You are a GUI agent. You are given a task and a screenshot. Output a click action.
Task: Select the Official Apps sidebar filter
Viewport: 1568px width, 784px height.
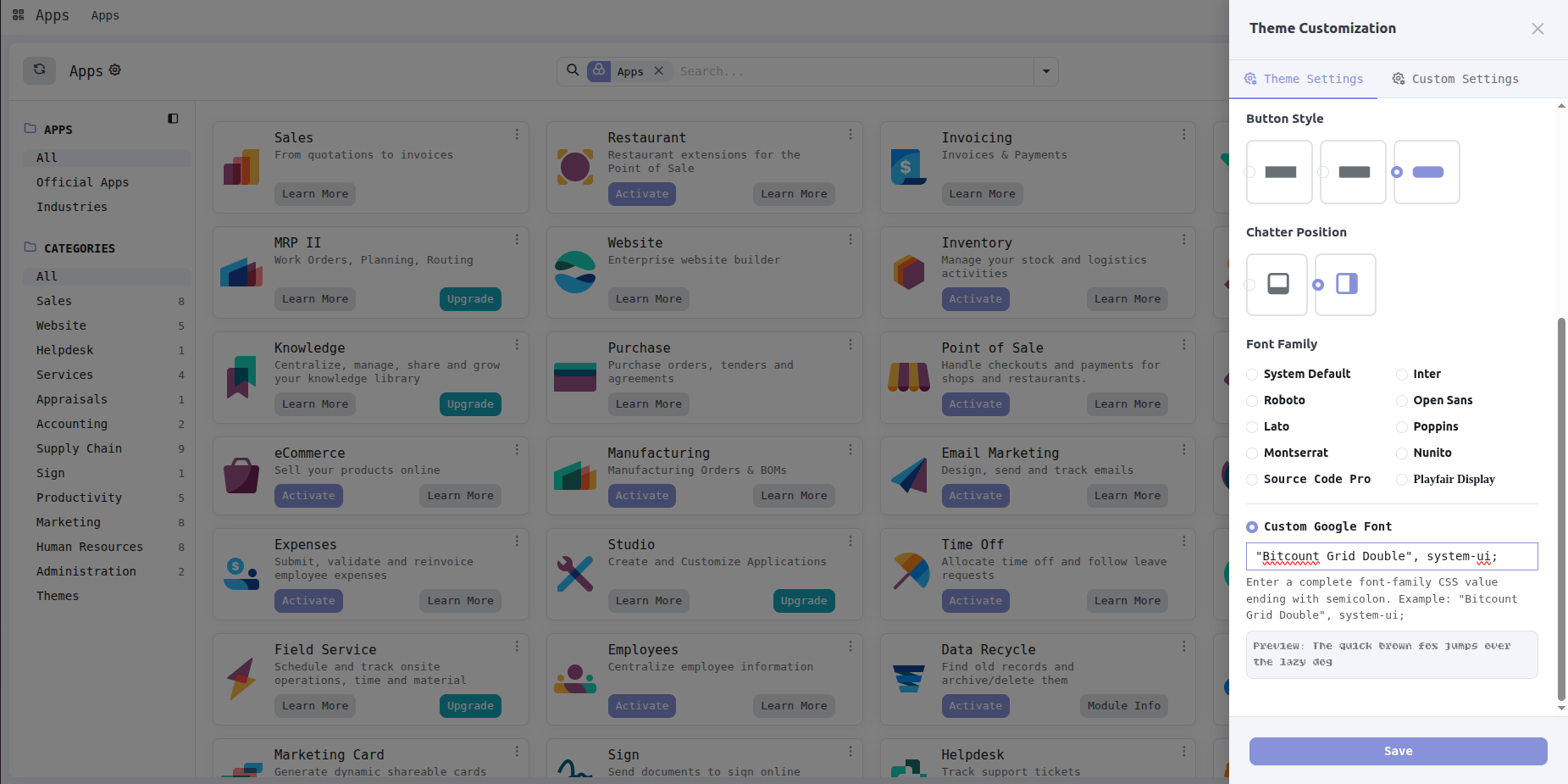tap(82, 182)
